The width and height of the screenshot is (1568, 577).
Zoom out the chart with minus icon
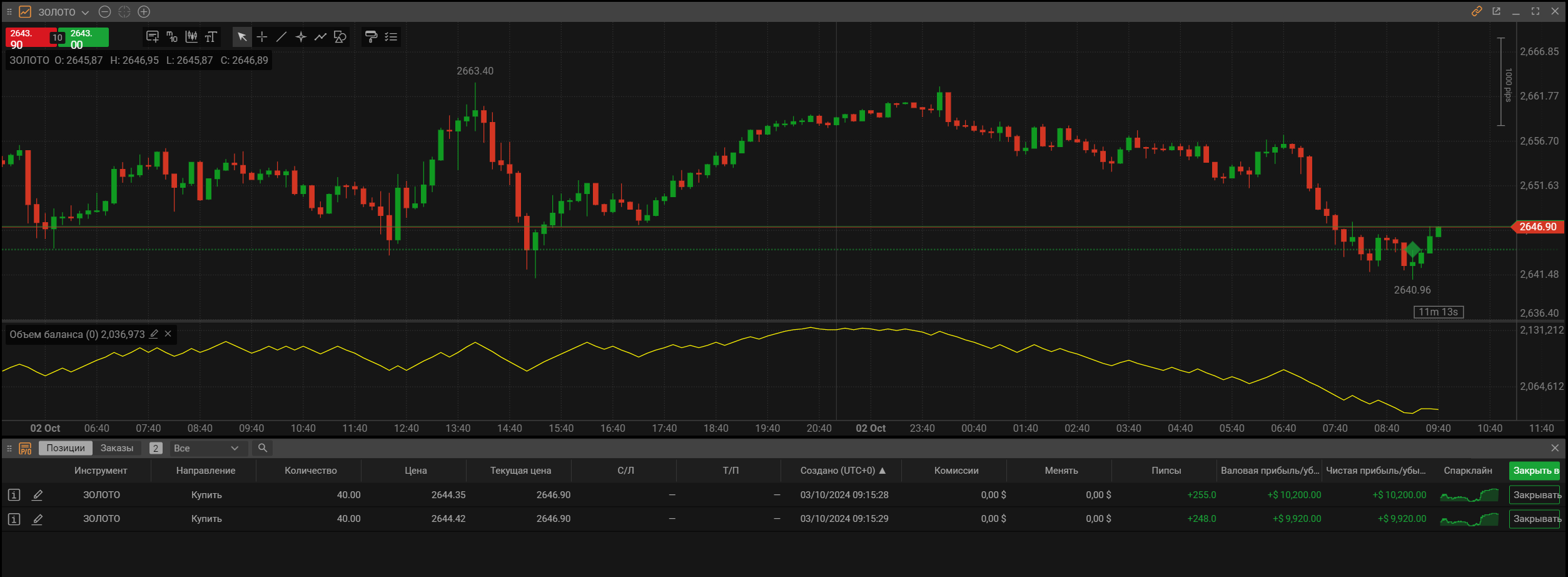105,12
